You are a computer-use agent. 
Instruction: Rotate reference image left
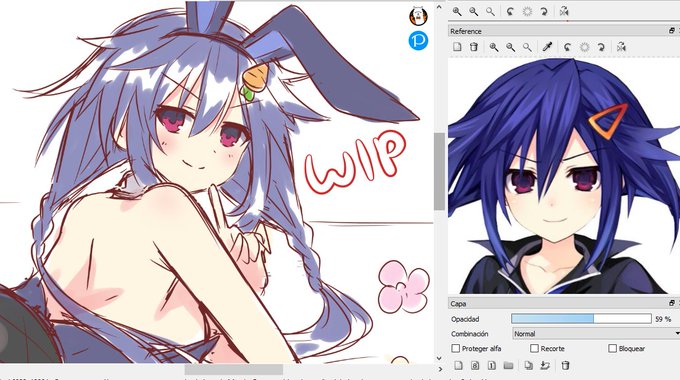click(568, 47)
